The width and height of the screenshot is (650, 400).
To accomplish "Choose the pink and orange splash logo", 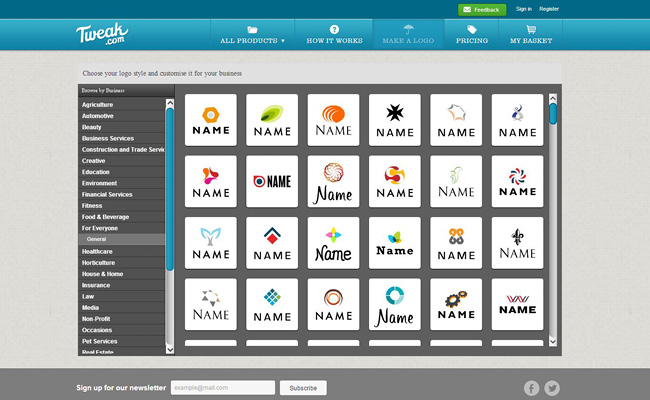I will pyautogui.click(x=211, y=181).
